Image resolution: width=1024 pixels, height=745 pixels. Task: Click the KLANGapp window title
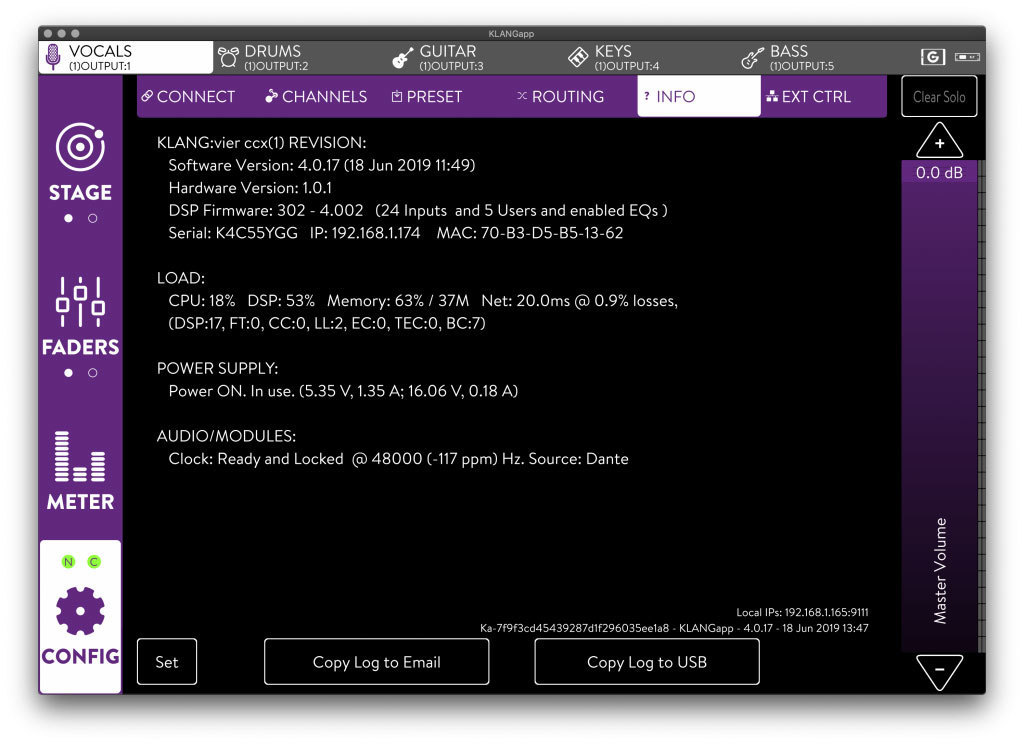coord(511,34)
